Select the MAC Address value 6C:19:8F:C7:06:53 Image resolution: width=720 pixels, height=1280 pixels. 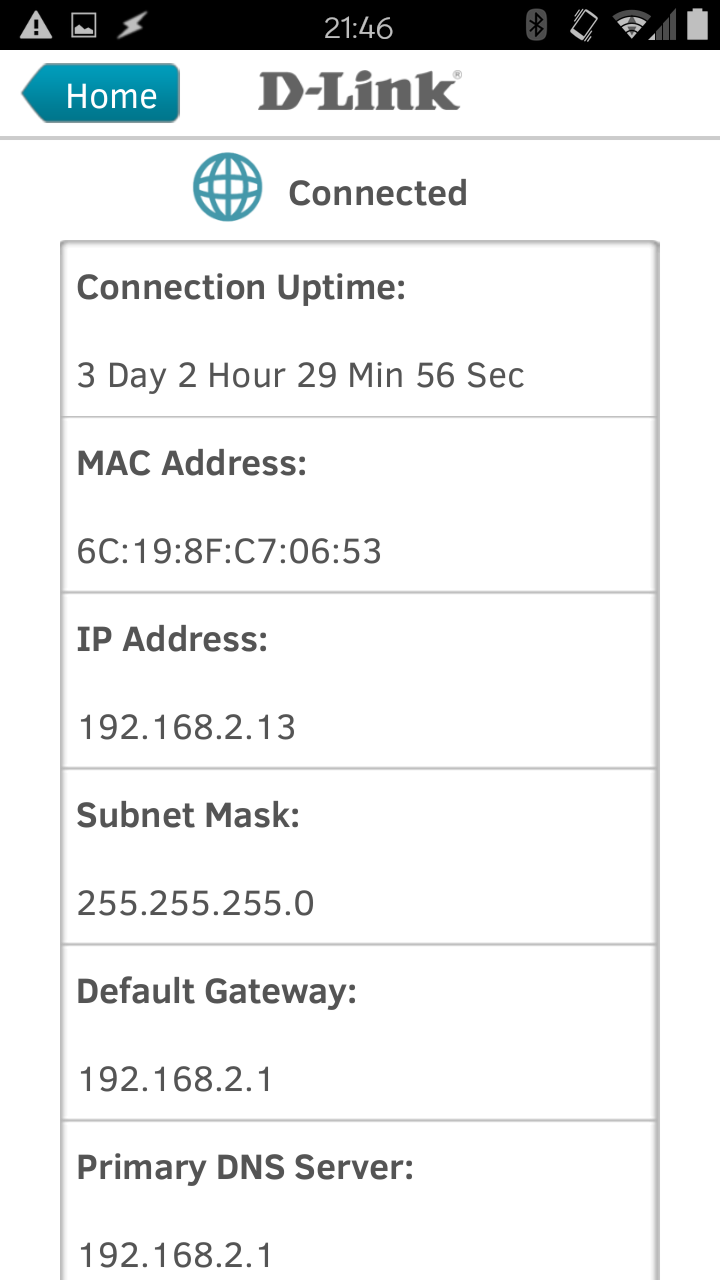230,551
